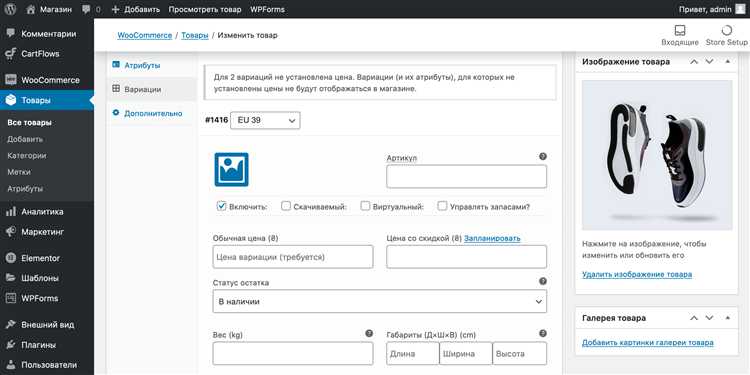Collapse the Изображение товара panel
Screen dimensions: 750x375
[x=728, y=62]
